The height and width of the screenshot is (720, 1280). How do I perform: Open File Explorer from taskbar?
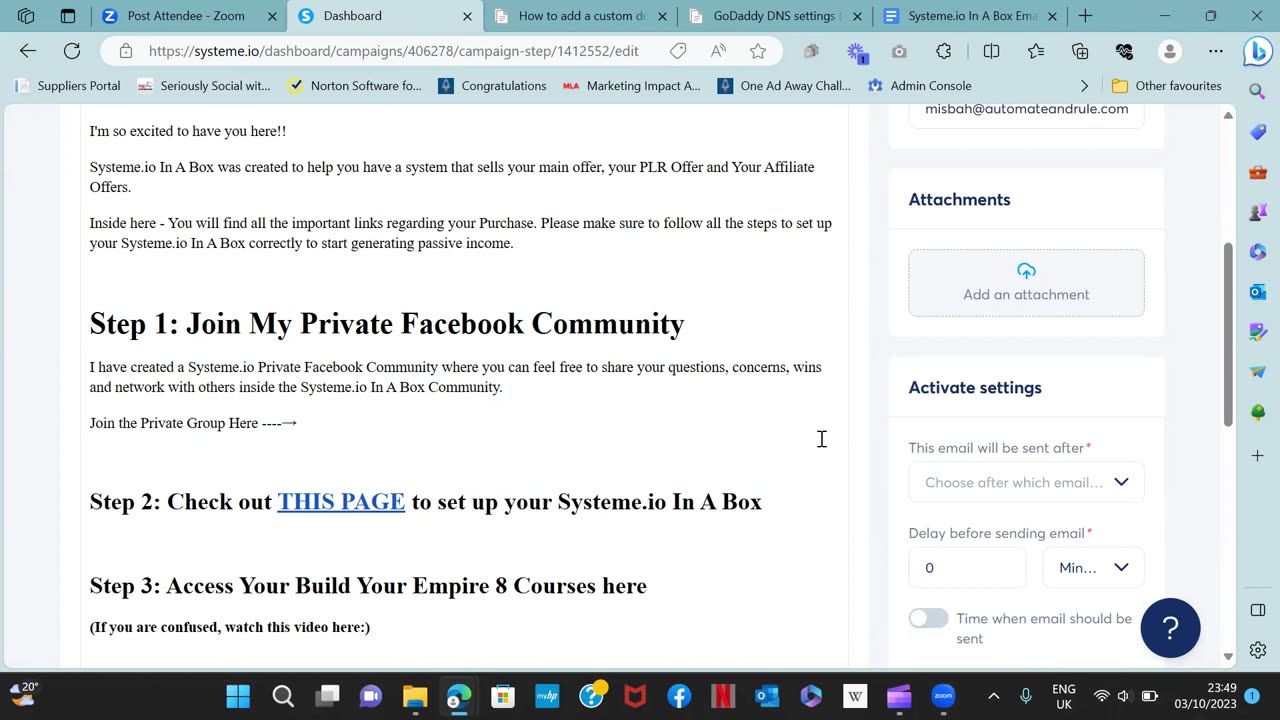(415, 696)
